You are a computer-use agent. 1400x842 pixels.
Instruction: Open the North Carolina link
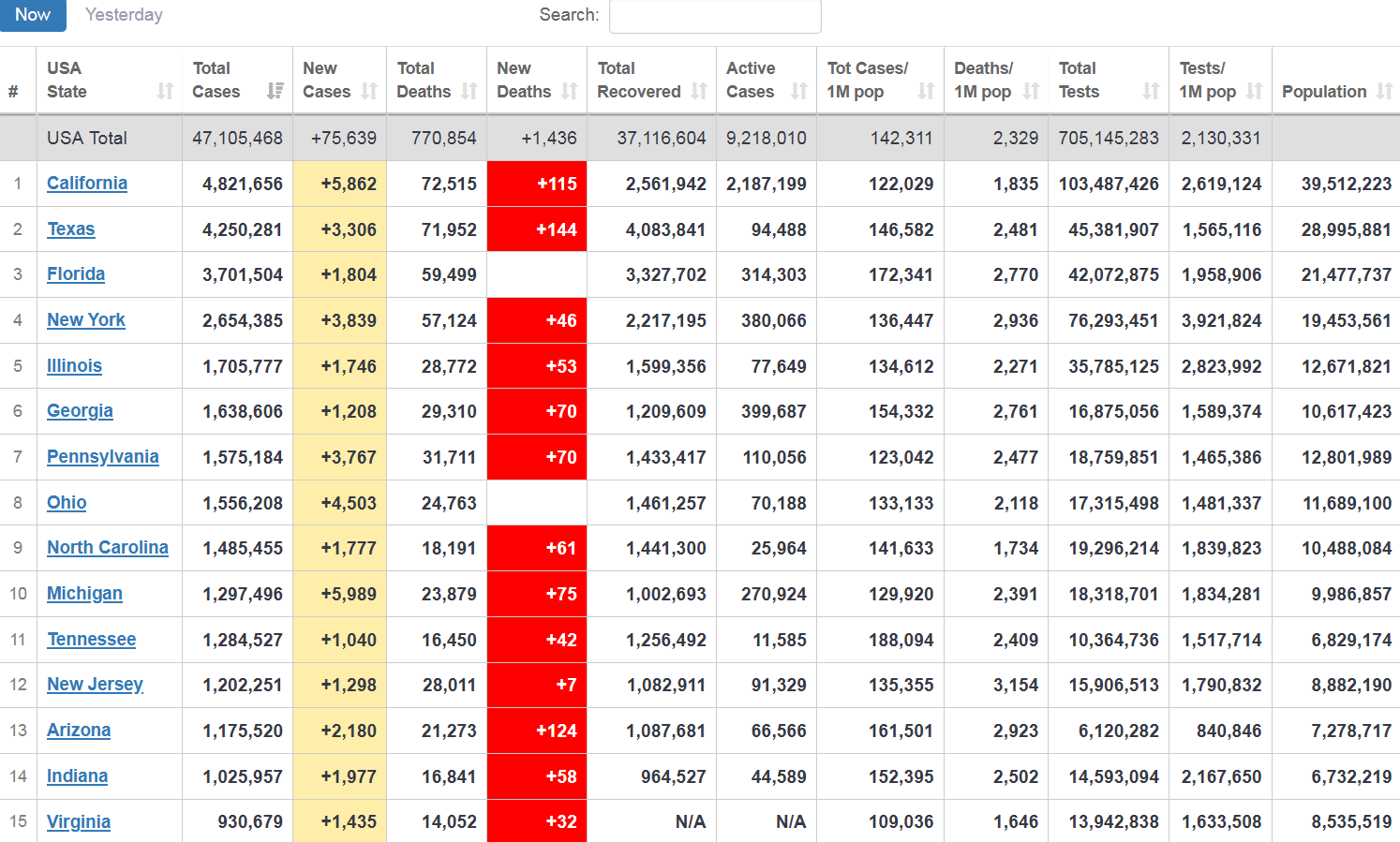[x=108, y=548]
